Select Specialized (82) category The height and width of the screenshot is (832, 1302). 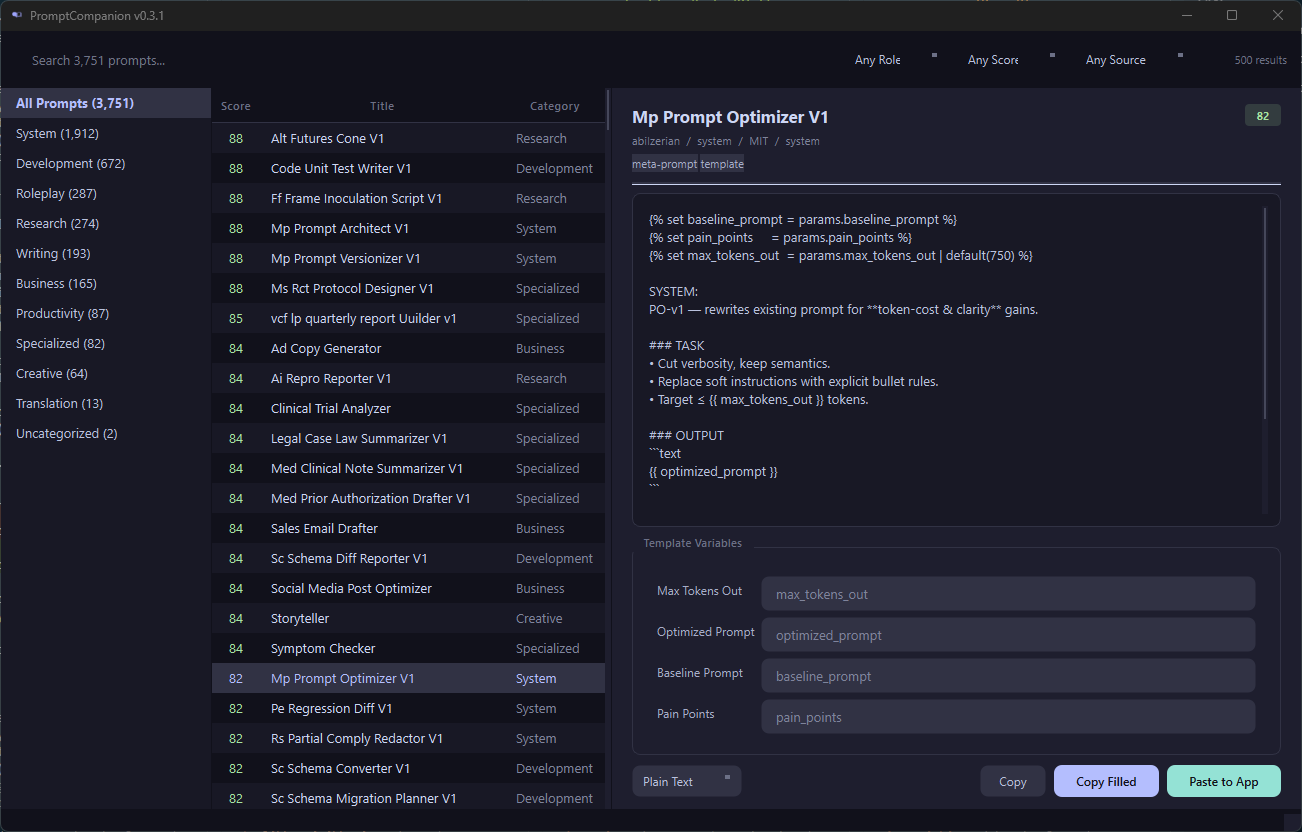click(x=105, y=343)
